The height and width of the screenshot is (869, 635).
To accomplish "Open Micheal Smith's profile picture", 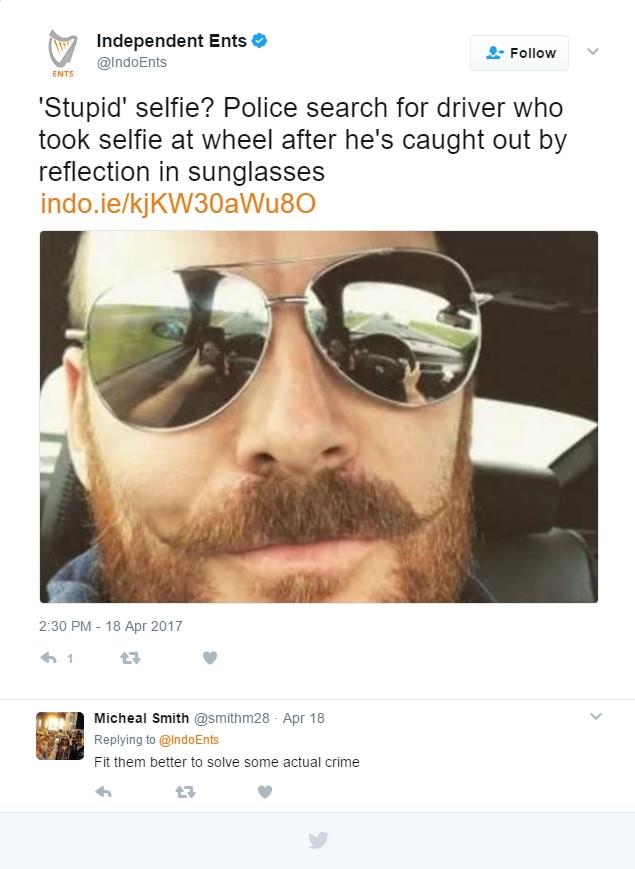I will click(x=60, y=736).
